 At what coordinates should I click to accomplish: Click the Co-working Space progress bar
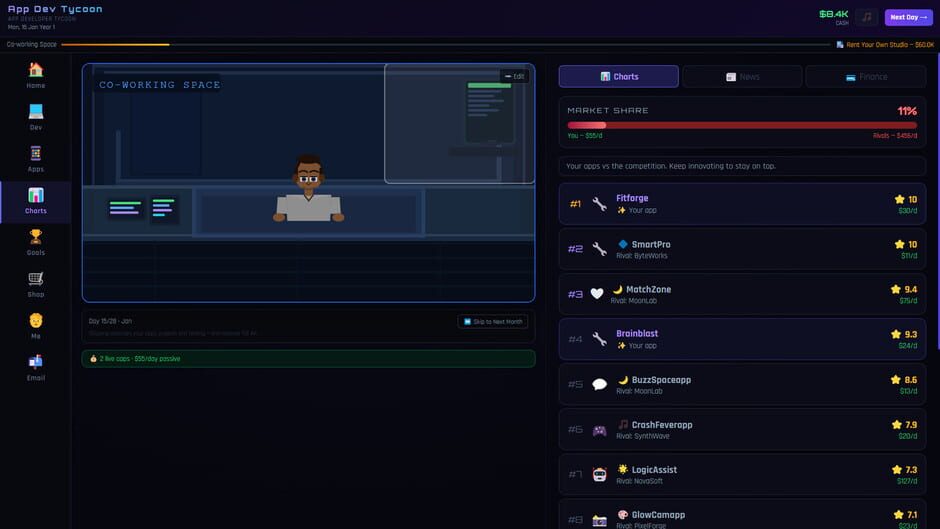(x=444, y=44)
